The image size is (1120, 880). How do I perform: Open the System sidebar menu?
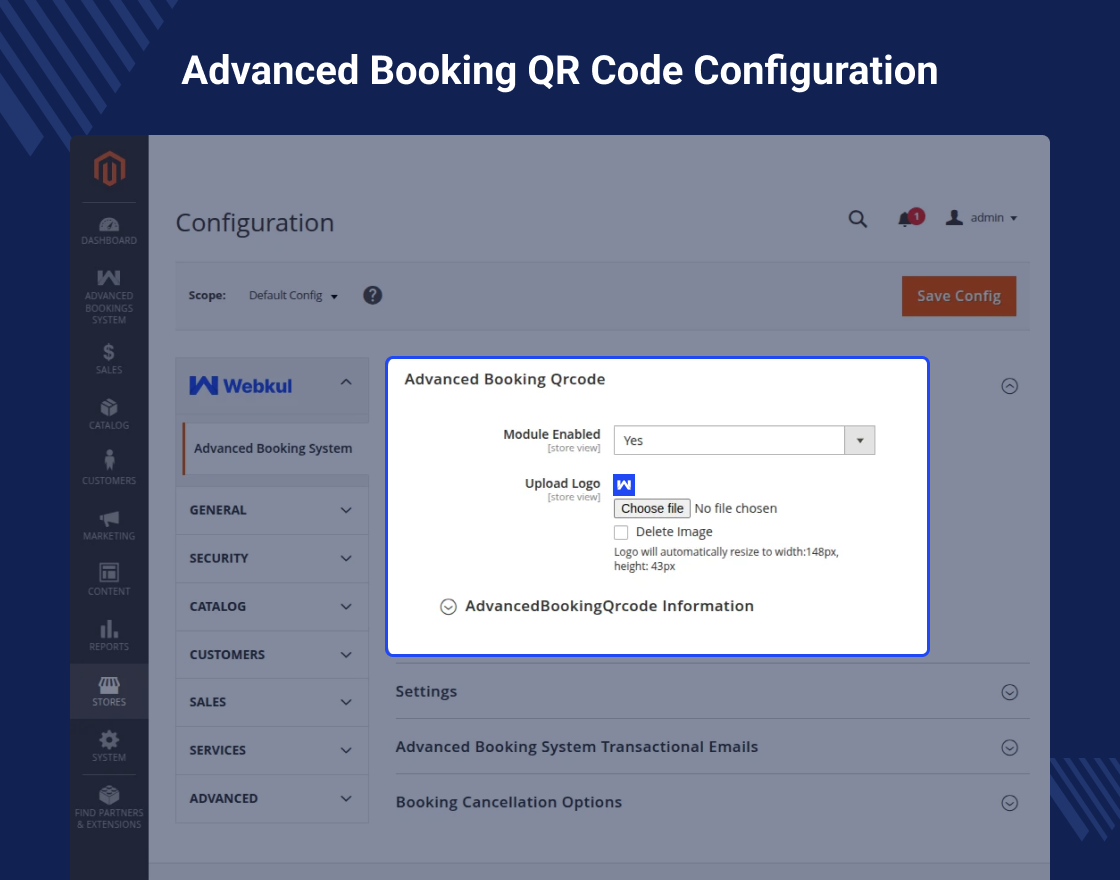coord(109,746)
